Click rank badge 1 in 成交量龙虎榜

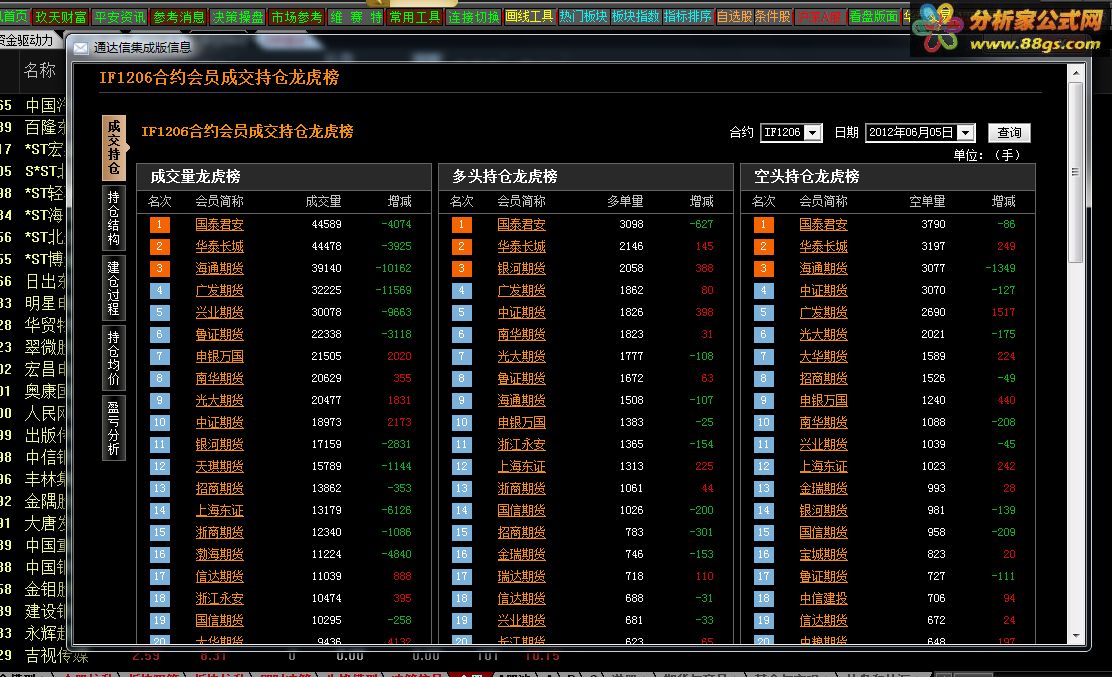point(160,225)
